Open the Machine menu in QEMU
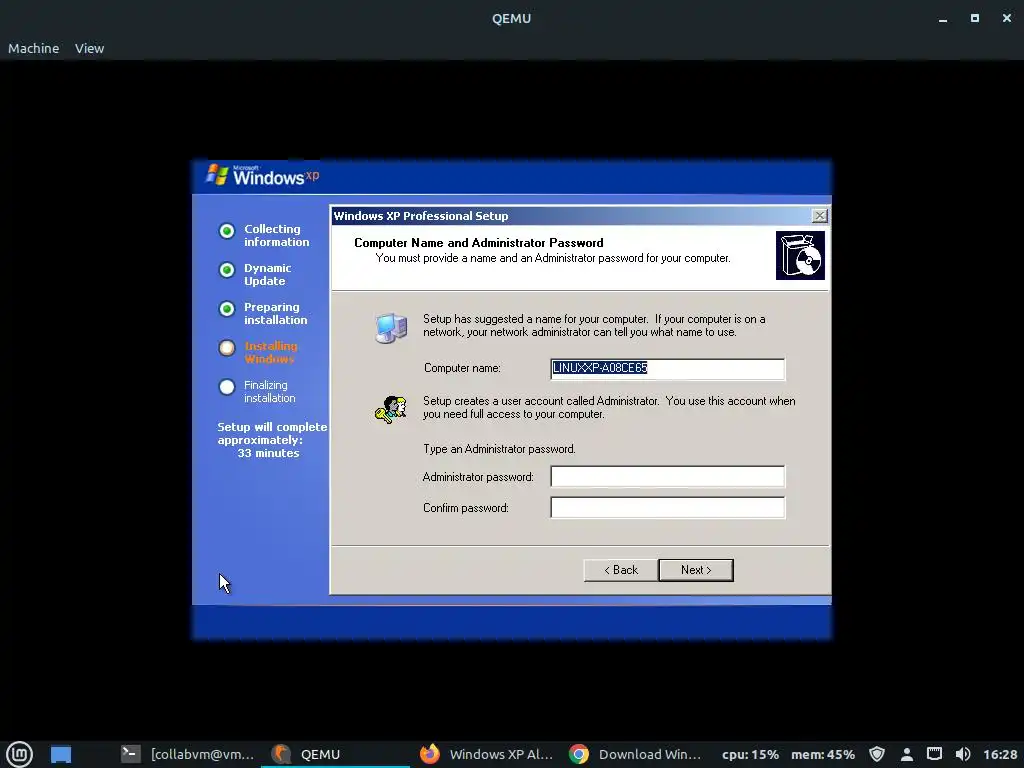Viewport: 1024px width, 768px height. point(33,48)
